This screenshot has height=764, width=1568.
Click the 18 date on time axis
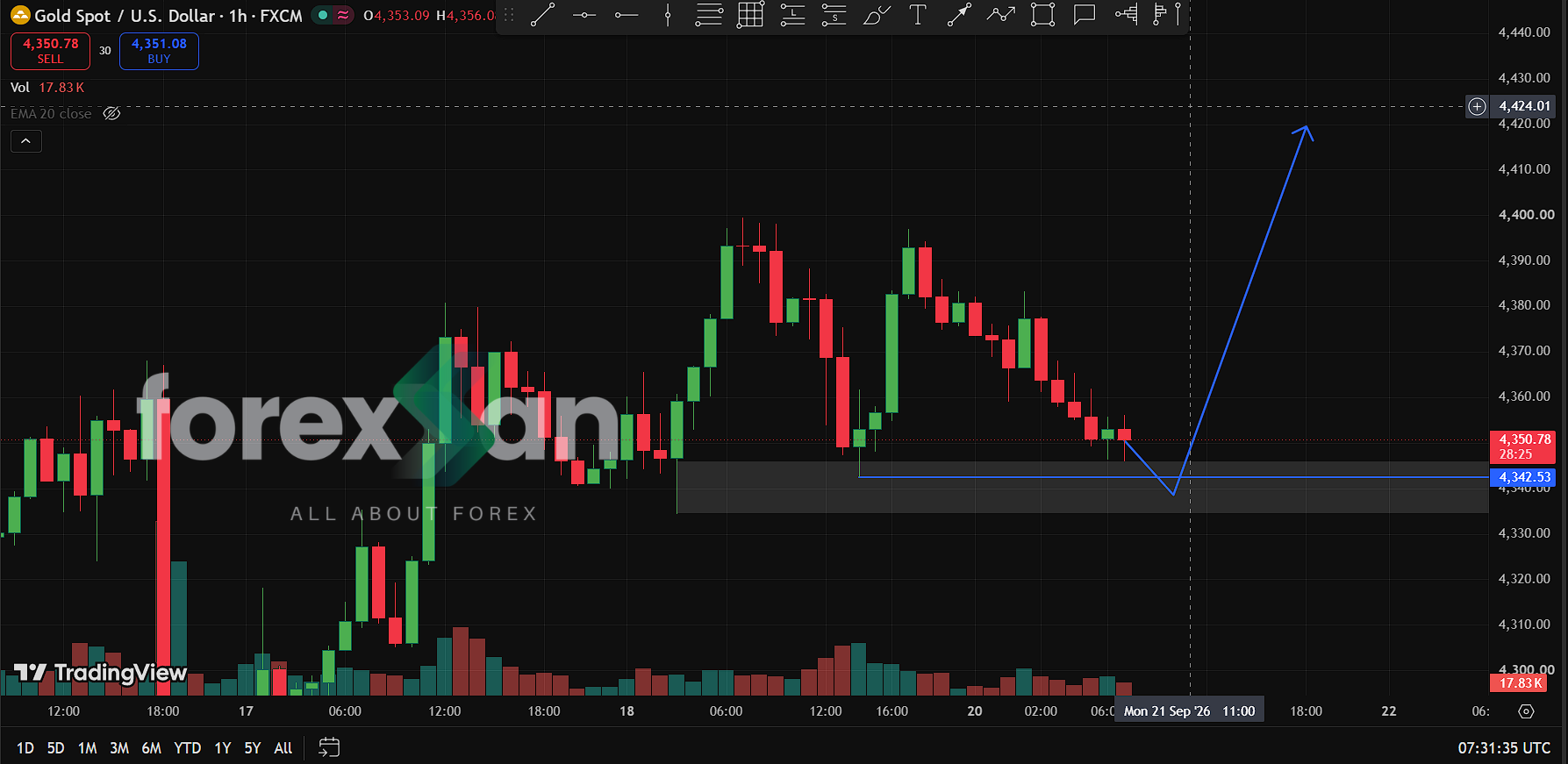click(626, 711)
